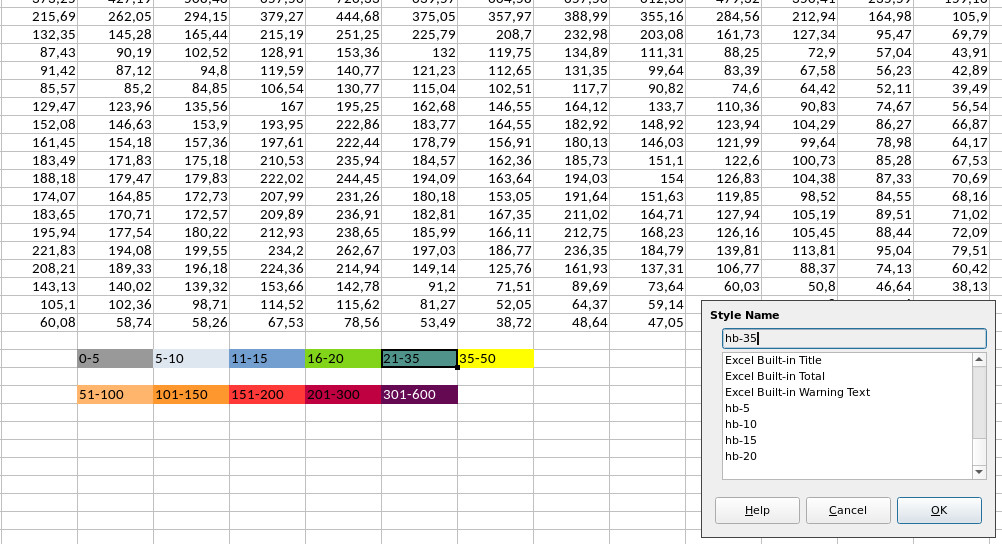Select the cell containing 444,68
Image resolution: width=1002 pixels, height=544 pixels.
(x=343, y=16)
